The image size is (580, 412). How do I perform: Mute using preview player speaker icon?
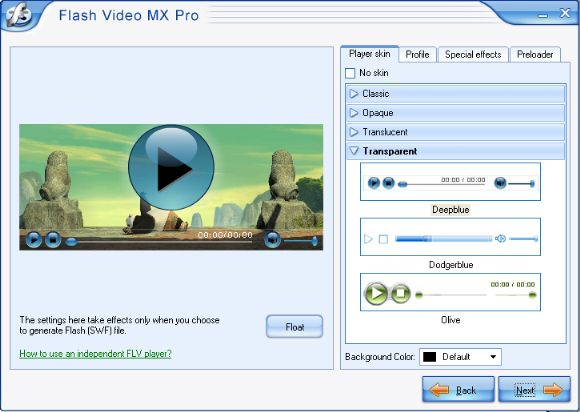(272, 240)
